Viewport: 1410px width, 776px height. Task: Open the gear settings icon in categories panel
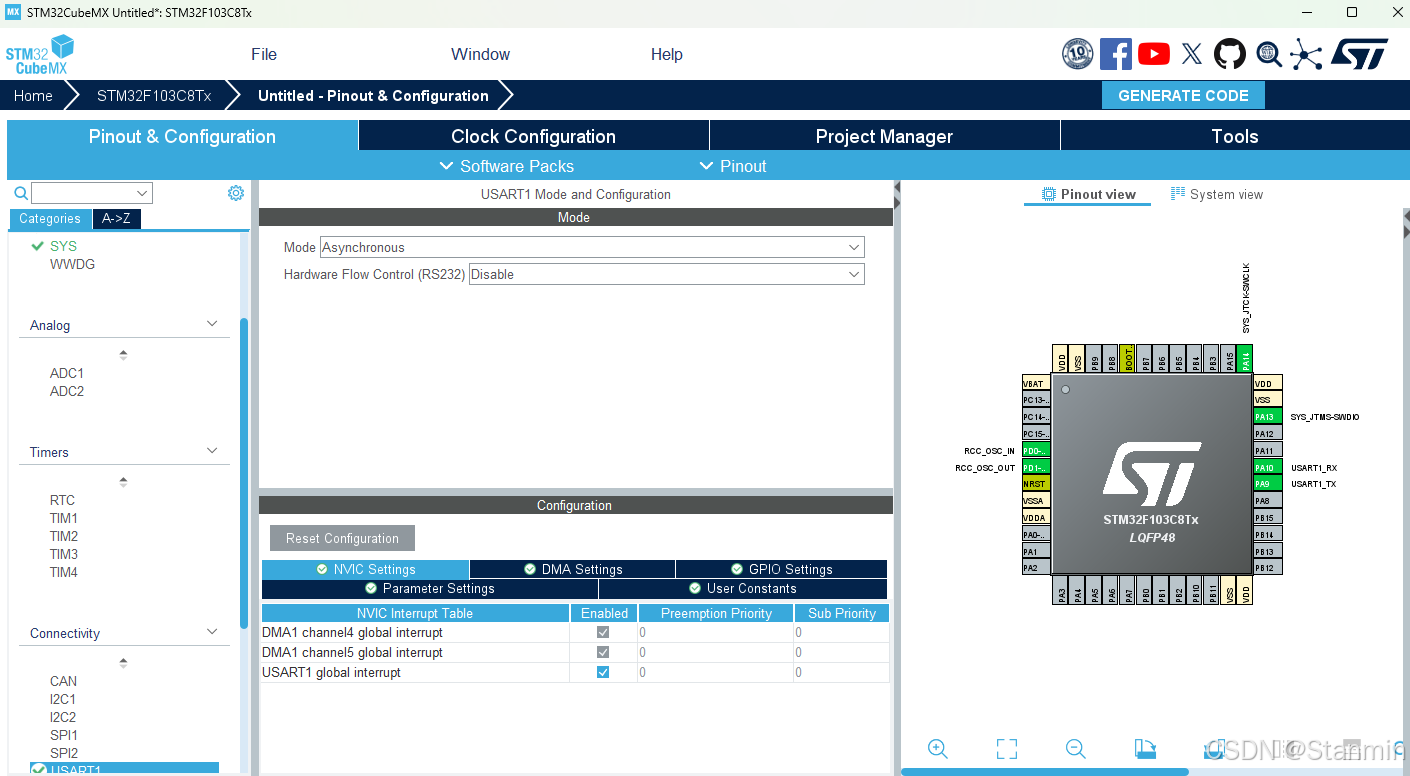(x=236, y=193)
